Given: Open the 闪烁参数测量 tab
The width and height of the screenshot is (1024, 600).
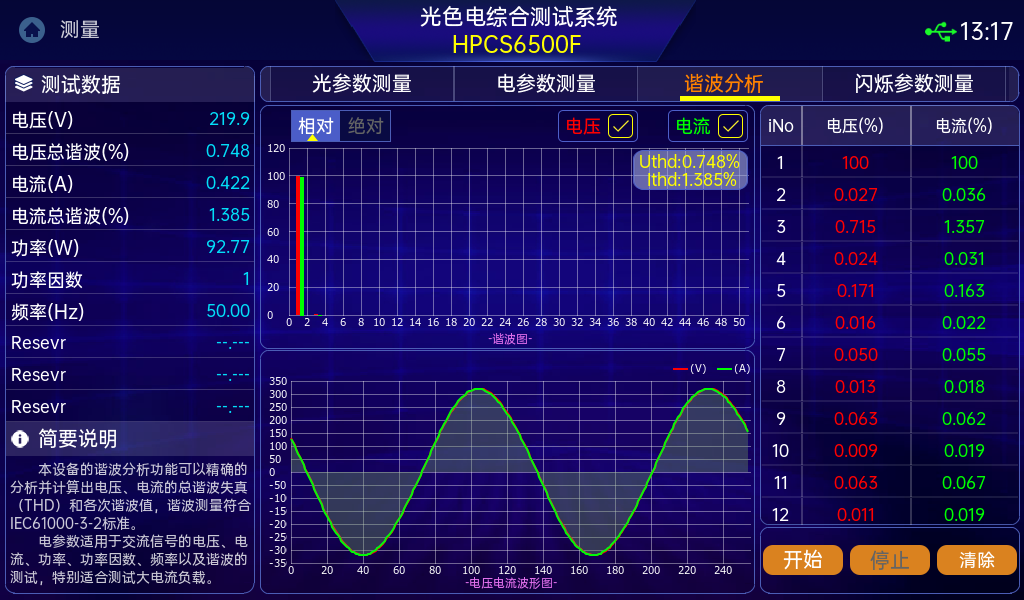Looking at the screenshot, I should click(x=914, y=84).
